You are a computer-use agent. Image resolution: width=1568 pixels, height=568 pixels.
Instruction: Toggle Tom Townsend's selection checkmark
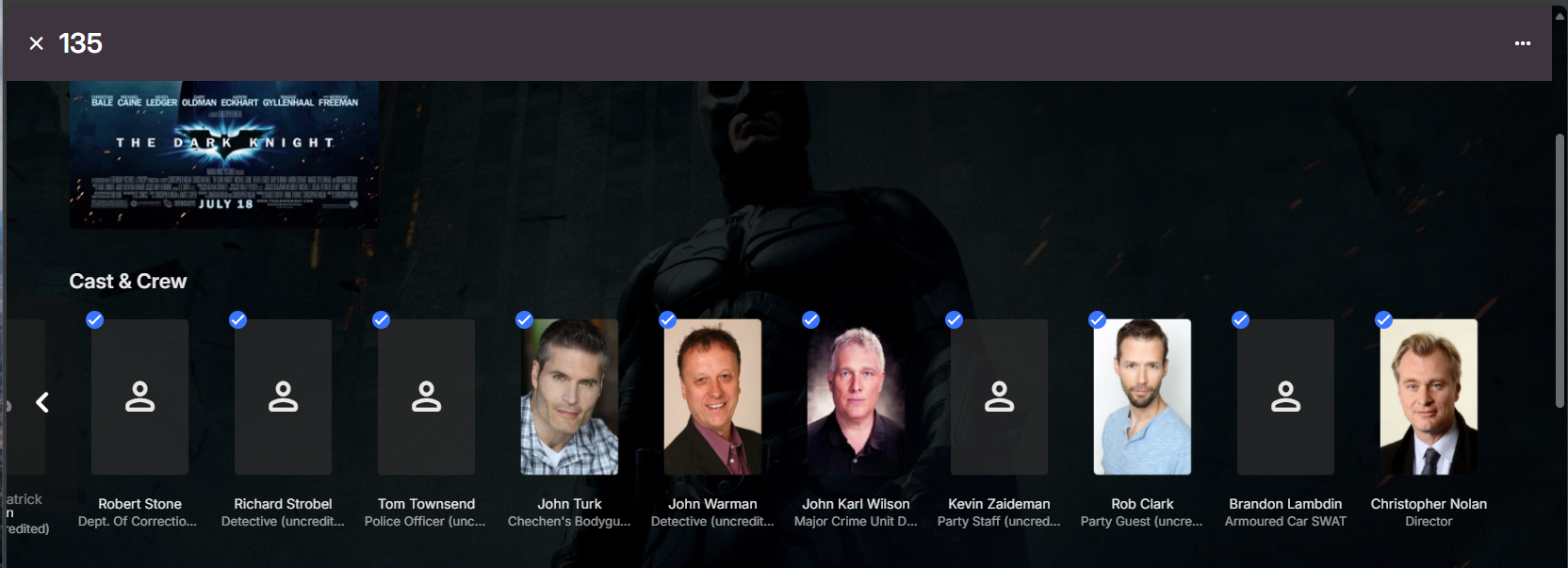pyautogui.click(x=381, y=319)
